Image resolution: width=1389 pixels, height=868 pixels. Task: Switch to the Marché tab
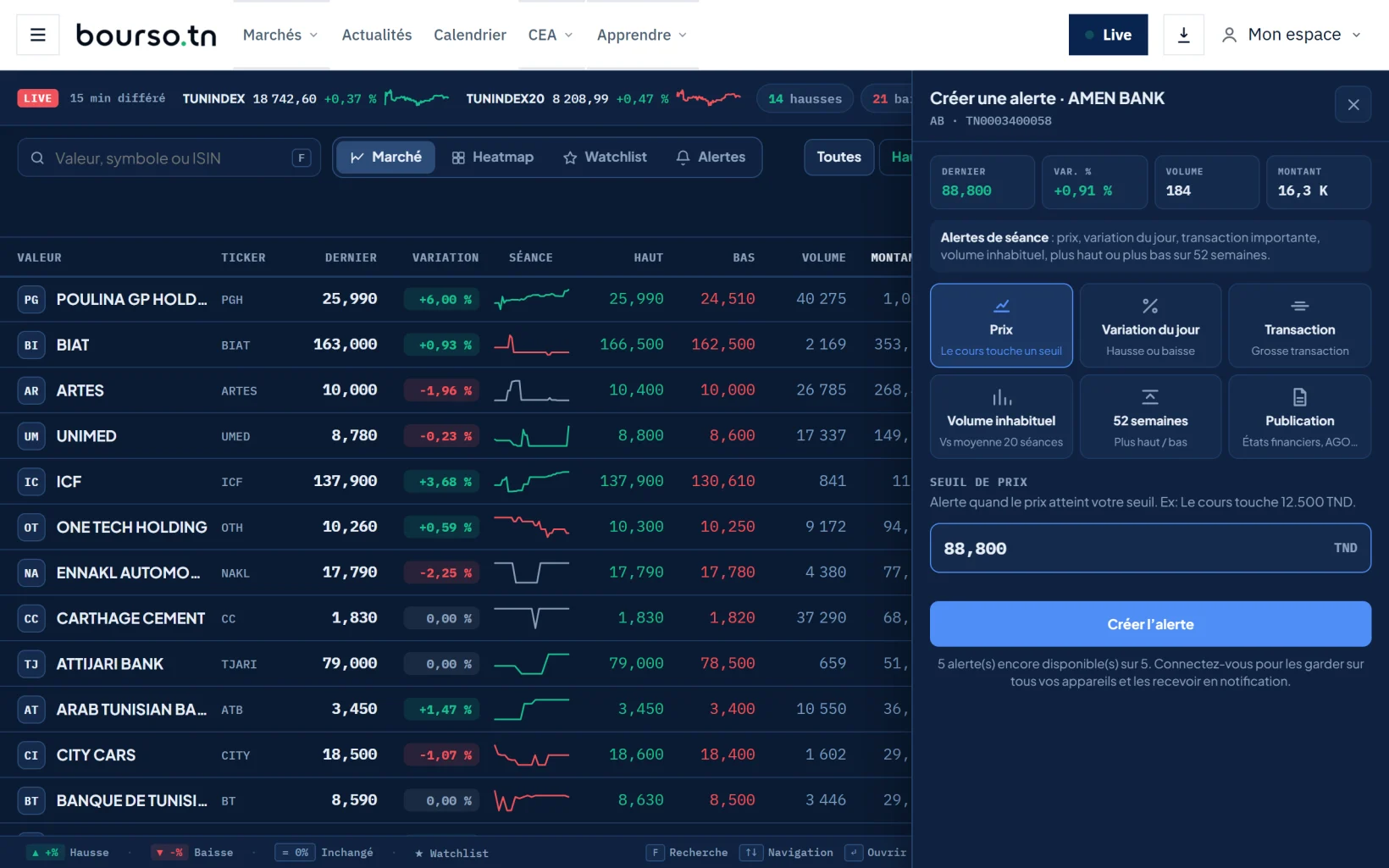pyautogui.click(x=386, y=158)
